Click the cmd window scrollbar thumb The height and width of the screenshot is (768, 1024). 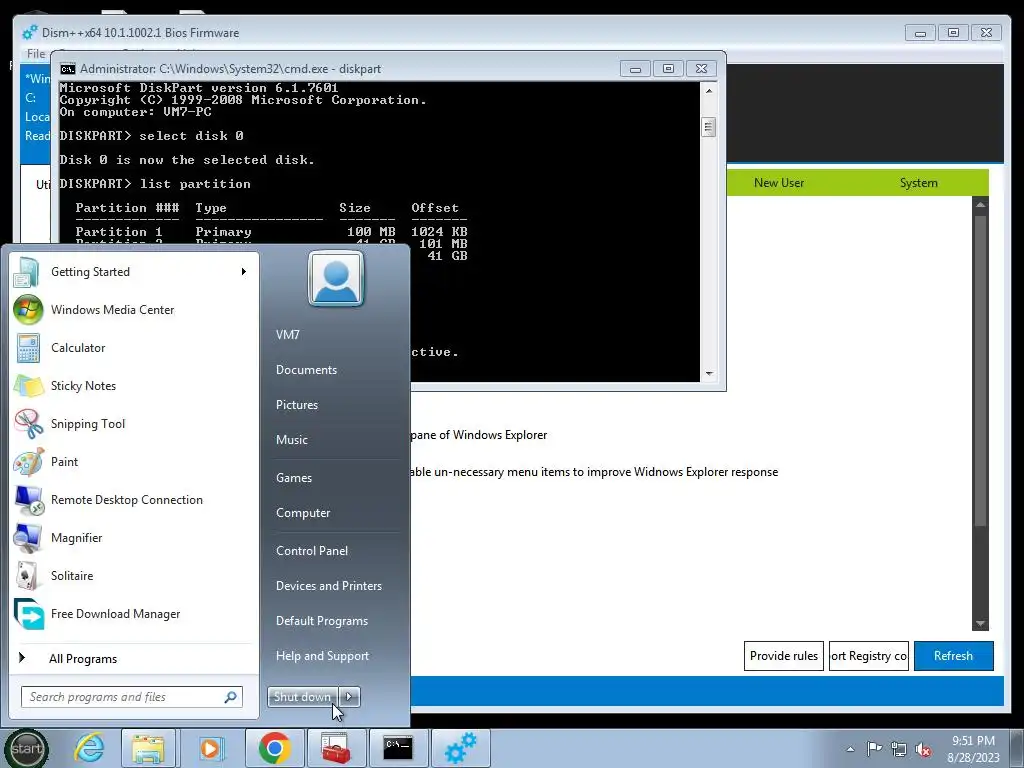coord(709,127)
